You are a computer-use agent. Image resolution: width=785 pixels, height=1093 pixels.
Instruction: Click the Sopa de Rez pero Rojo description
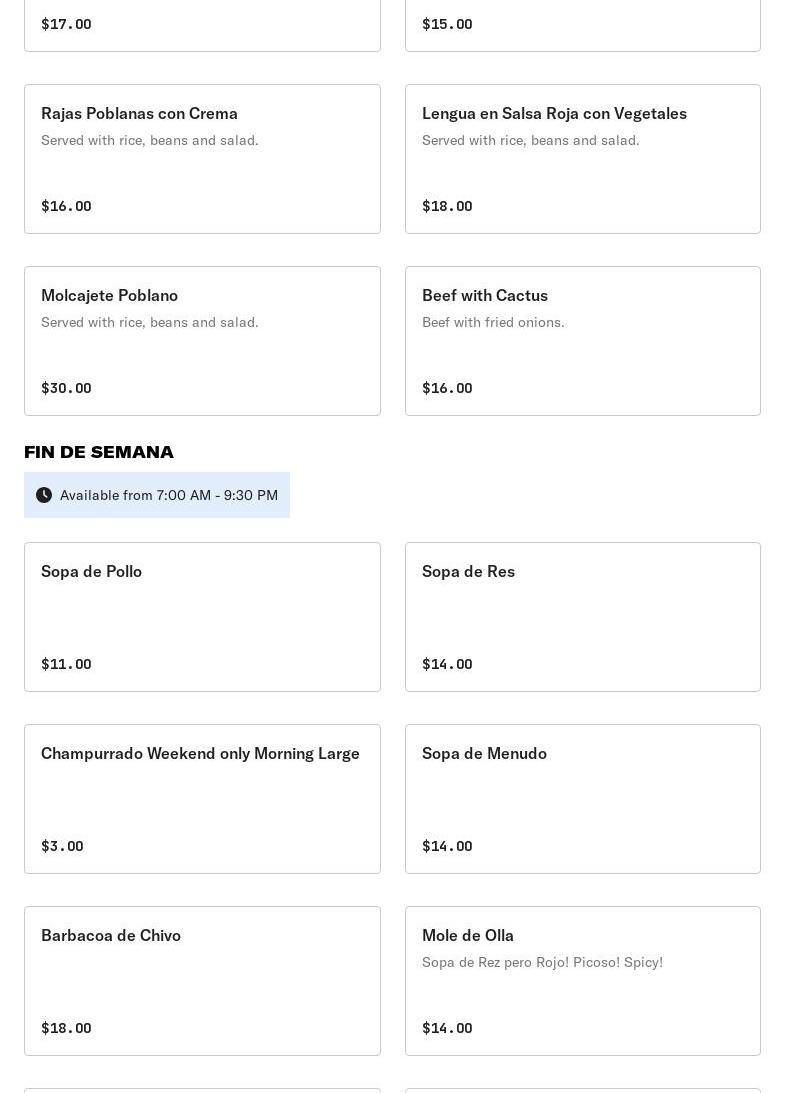(542, 962)
